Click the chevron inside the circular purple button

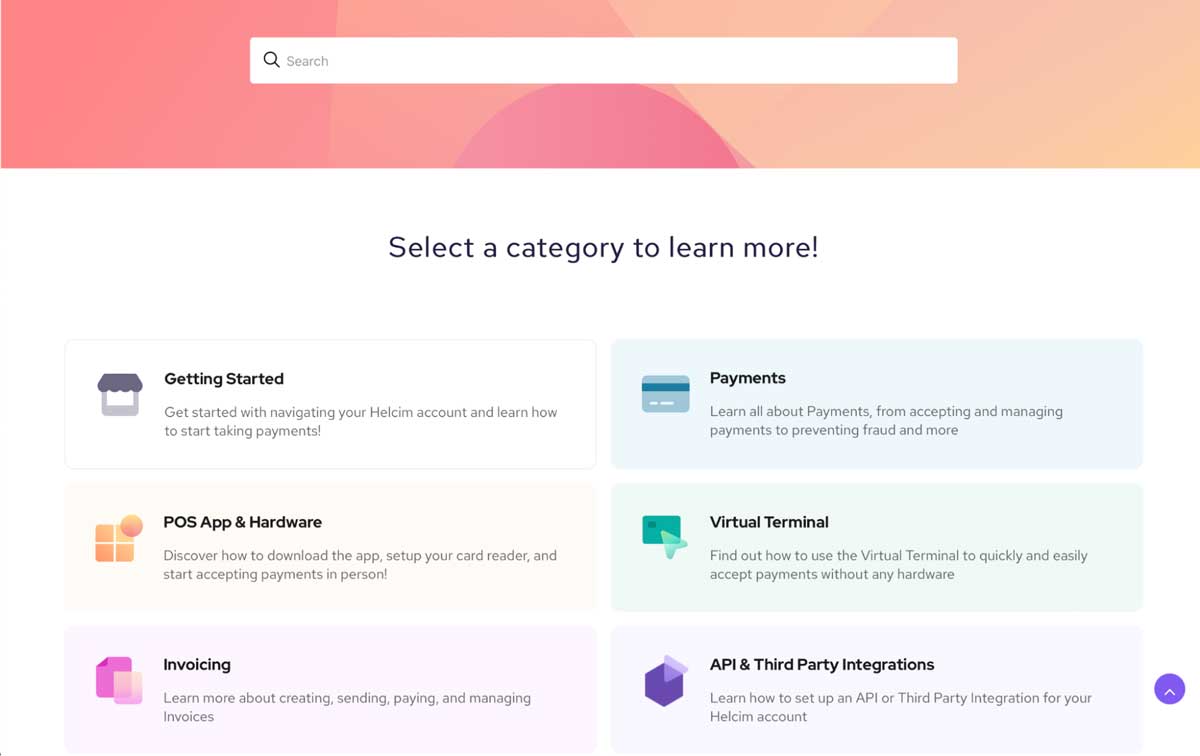pyautogui.click(x=1169, y=689)
